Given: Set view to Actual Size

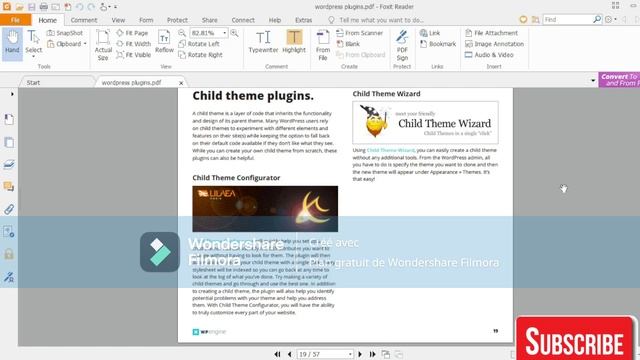Looking at the screenshot, I should pyautogui.click(x=103, y=45).
